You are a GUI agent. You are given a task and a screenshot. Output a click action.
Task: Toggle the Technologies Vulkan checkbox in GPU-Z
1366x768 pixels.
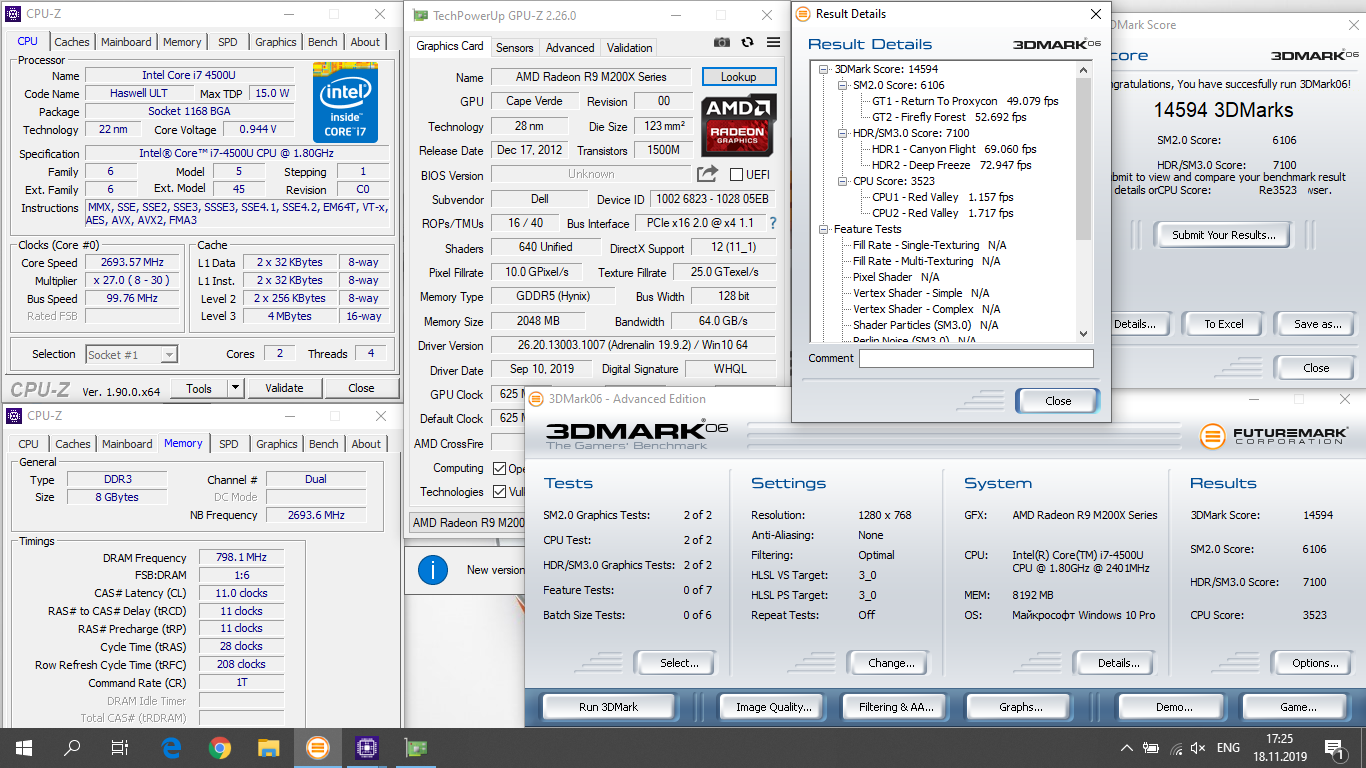pyautogui.click(x=500, y=492)
